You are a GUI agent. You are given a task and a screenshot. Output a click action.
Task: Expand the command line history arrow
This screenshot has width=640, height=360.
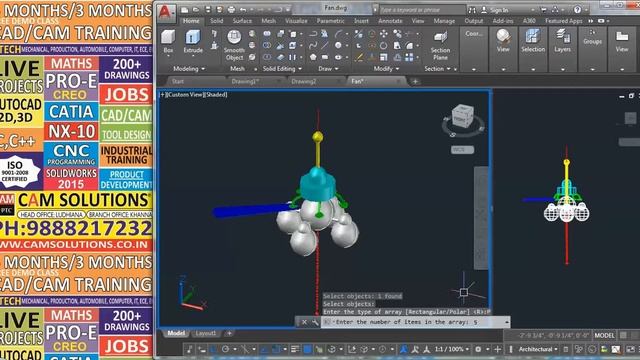507,322
